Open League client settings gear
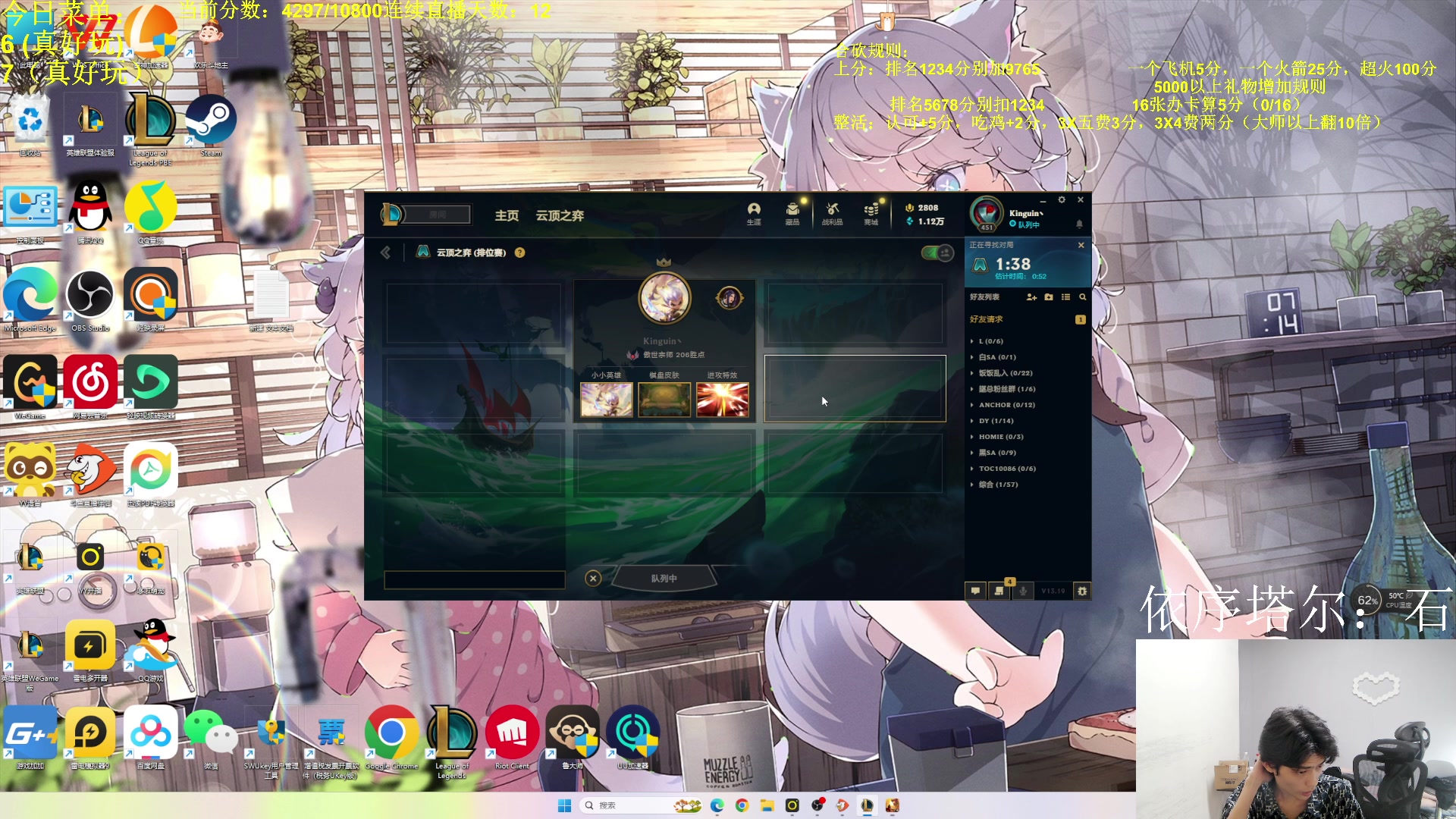 click(x=1062, y=200)
